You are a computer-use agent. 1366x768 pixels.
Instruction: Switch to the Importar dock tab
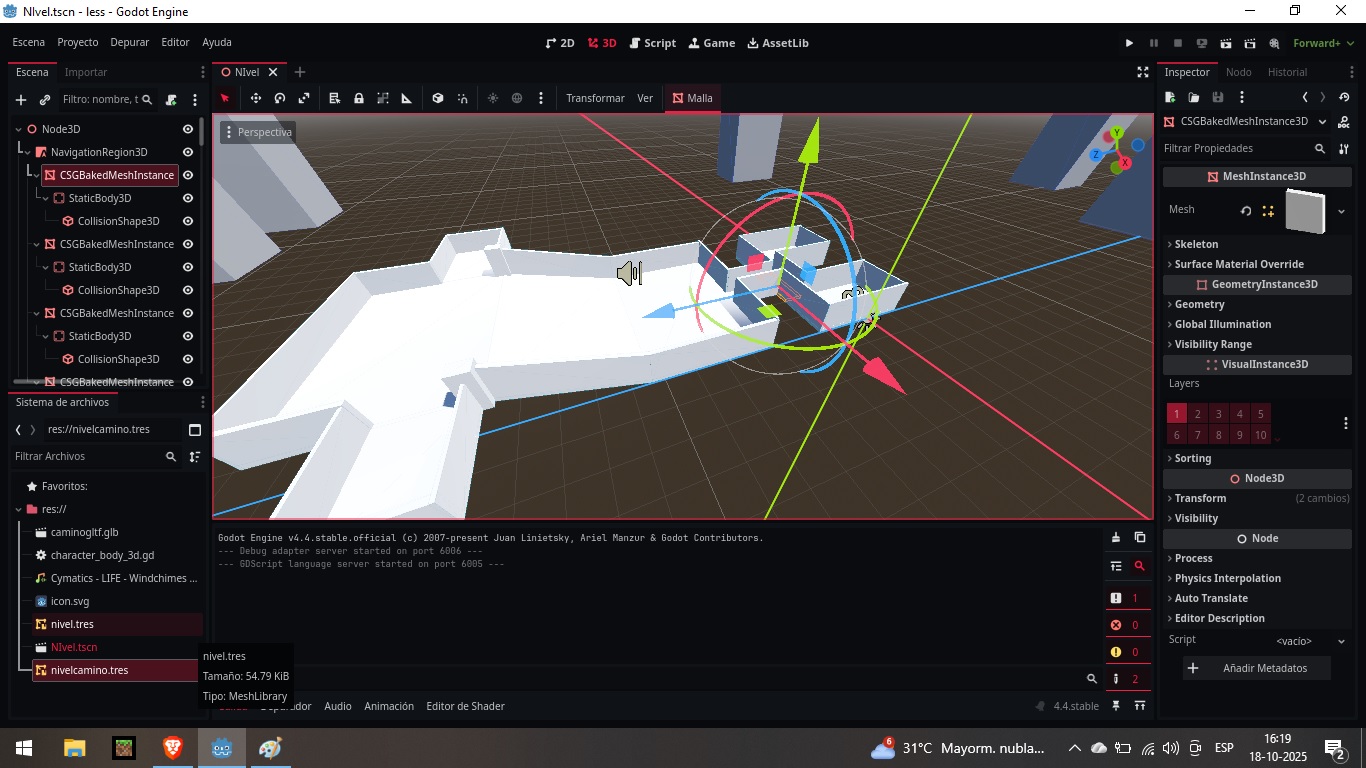pyautogui.click(x=86, y=72)
